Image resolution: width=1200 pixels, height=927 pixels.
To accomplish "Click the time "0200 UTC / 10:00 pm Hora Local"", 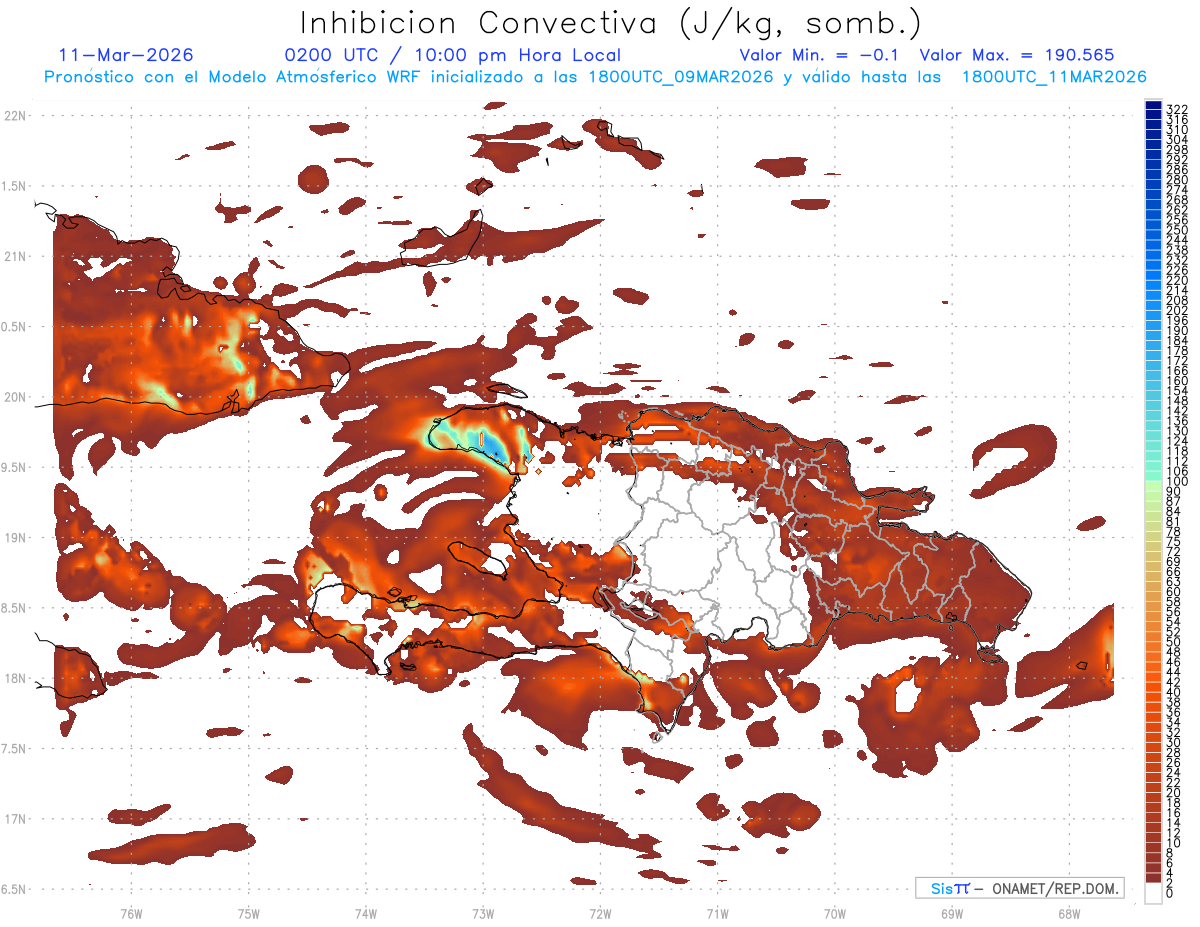I will pyautogui.click(x=453, y=55).
